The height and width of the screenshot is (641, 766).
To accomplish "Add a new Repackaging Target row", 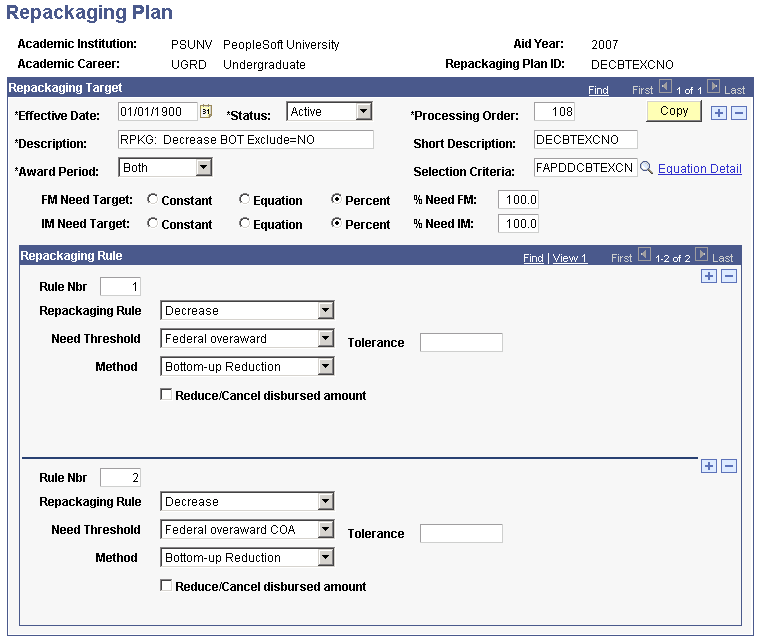I will 718,113.
